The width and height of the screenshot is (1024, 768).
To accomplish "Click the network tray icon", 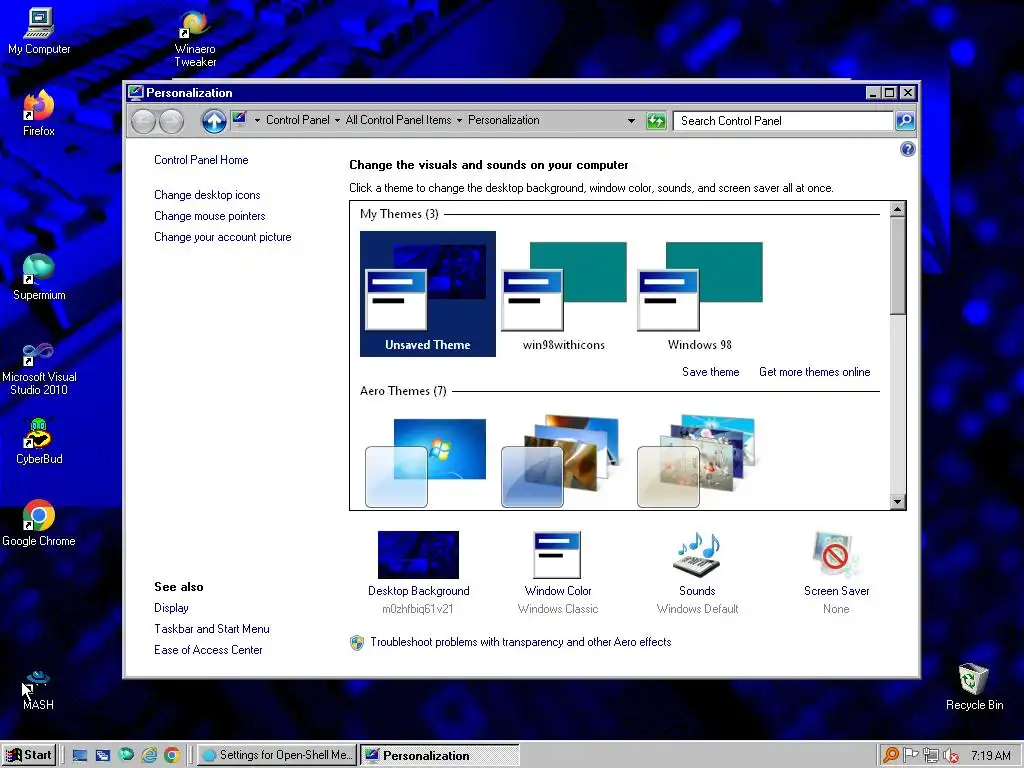I will pyautogui.click(x=931, y=756).
